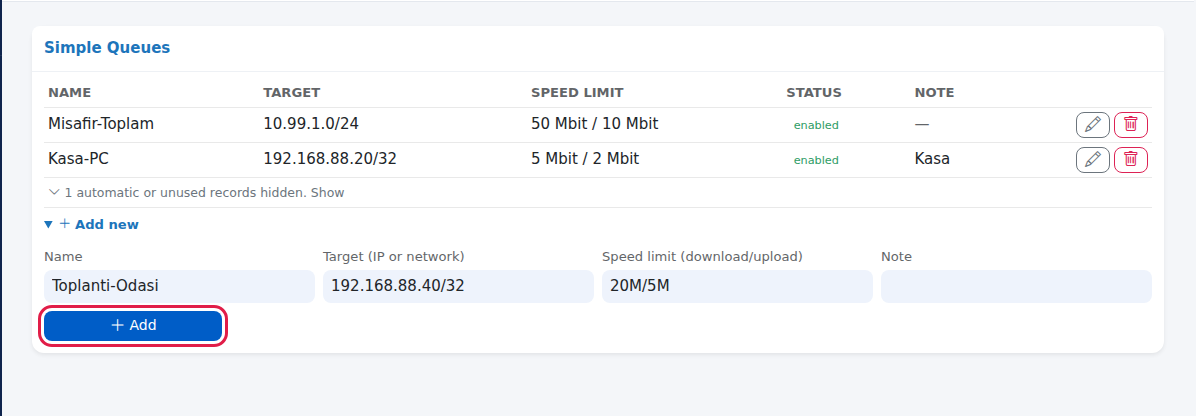Click into the empty Note field
The width and height of the screenshot is (1196, 416).
pos(1016,286)
